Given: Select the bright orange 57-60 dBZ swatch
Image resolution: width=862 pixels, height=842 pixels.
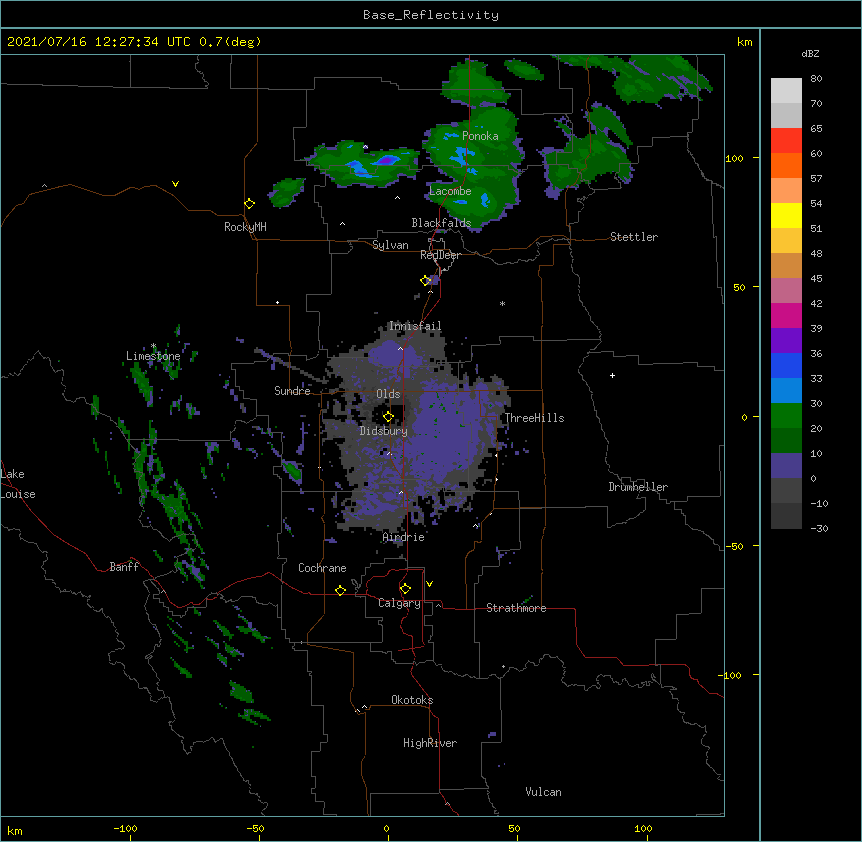Looking at the screenshot, I should 786,165.
